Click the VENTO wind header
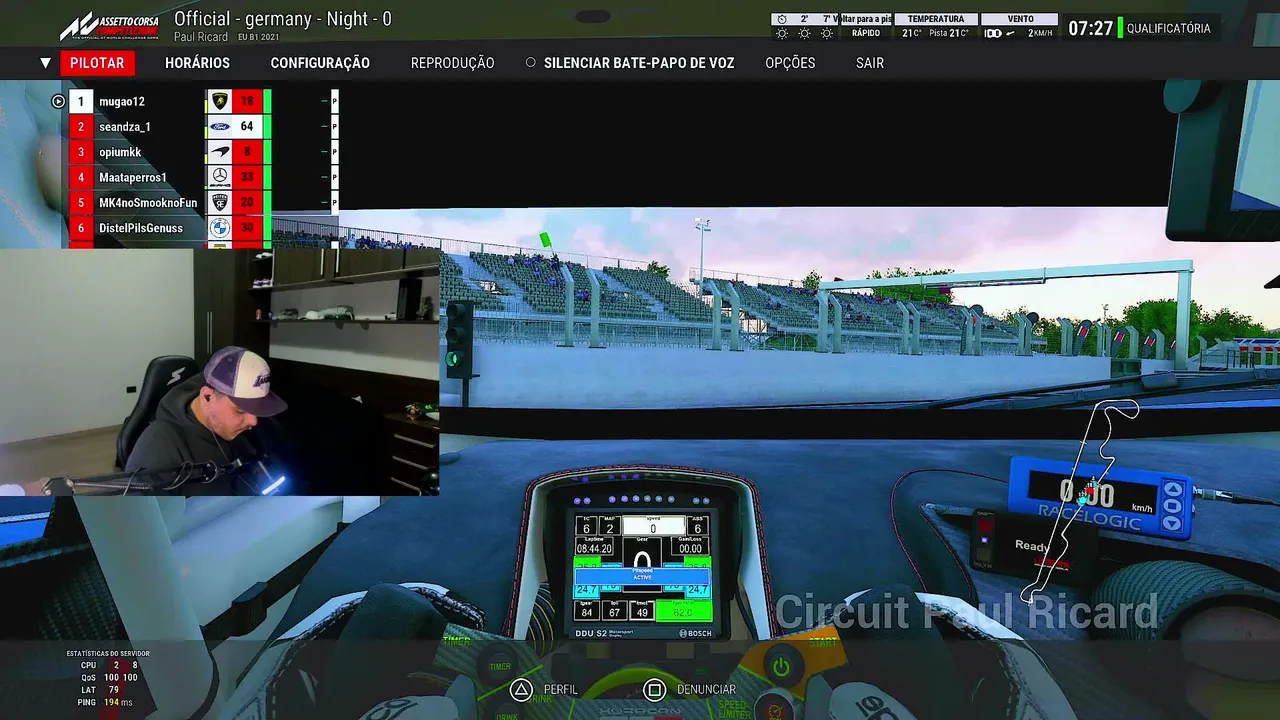The width and height of the screenshot is (1280, 720). click(x=1020, y=19)
